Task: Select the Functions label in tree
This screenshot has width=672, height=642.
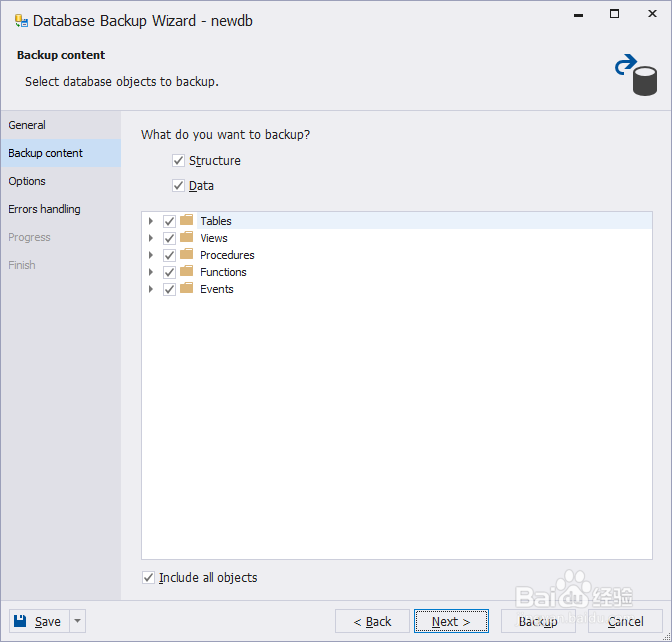Action: (223, 272)
